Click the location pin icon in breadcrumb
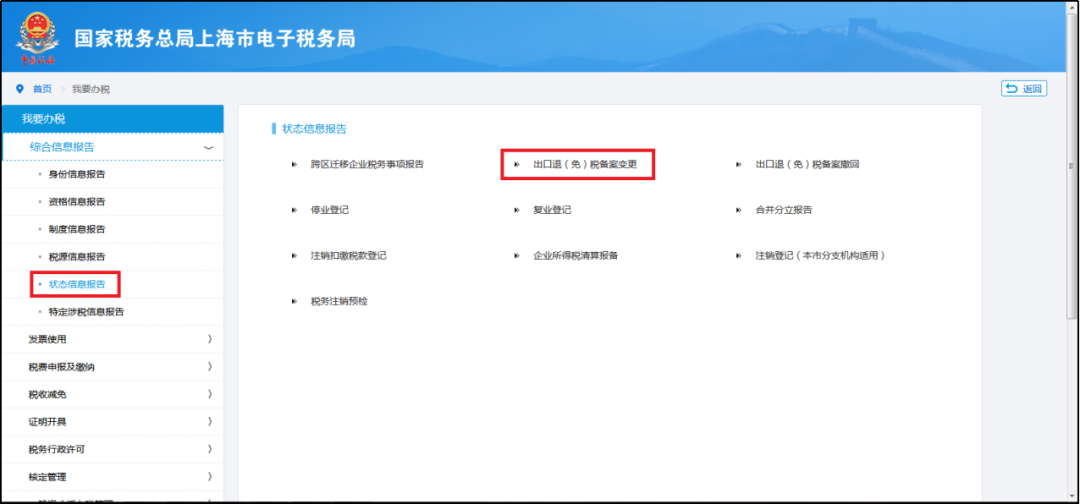Viewport: 1080px width, 504px height. point(20,89)
